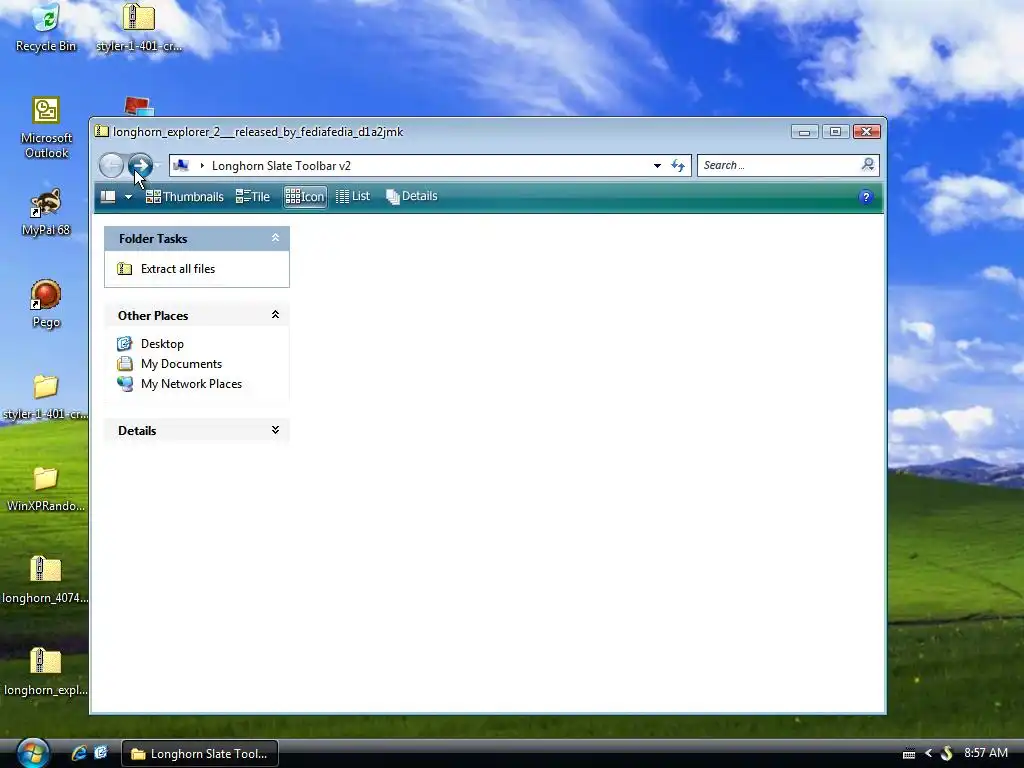This screenshot has width=1024, height=768.
Task: Click the zip icon in window title bar
Action: point(101,131)
